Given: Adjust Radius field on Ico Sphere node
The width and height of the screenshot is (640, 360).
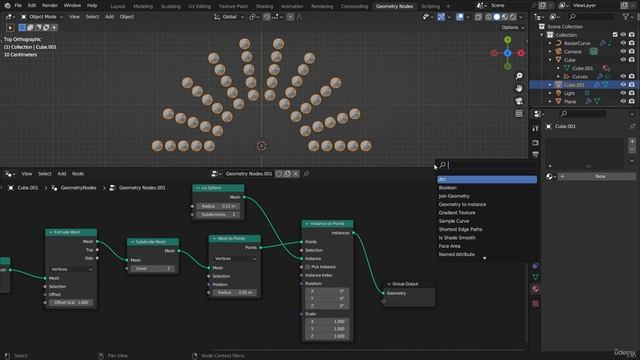Looking at the screenshot, I should [x=218, y=206].
